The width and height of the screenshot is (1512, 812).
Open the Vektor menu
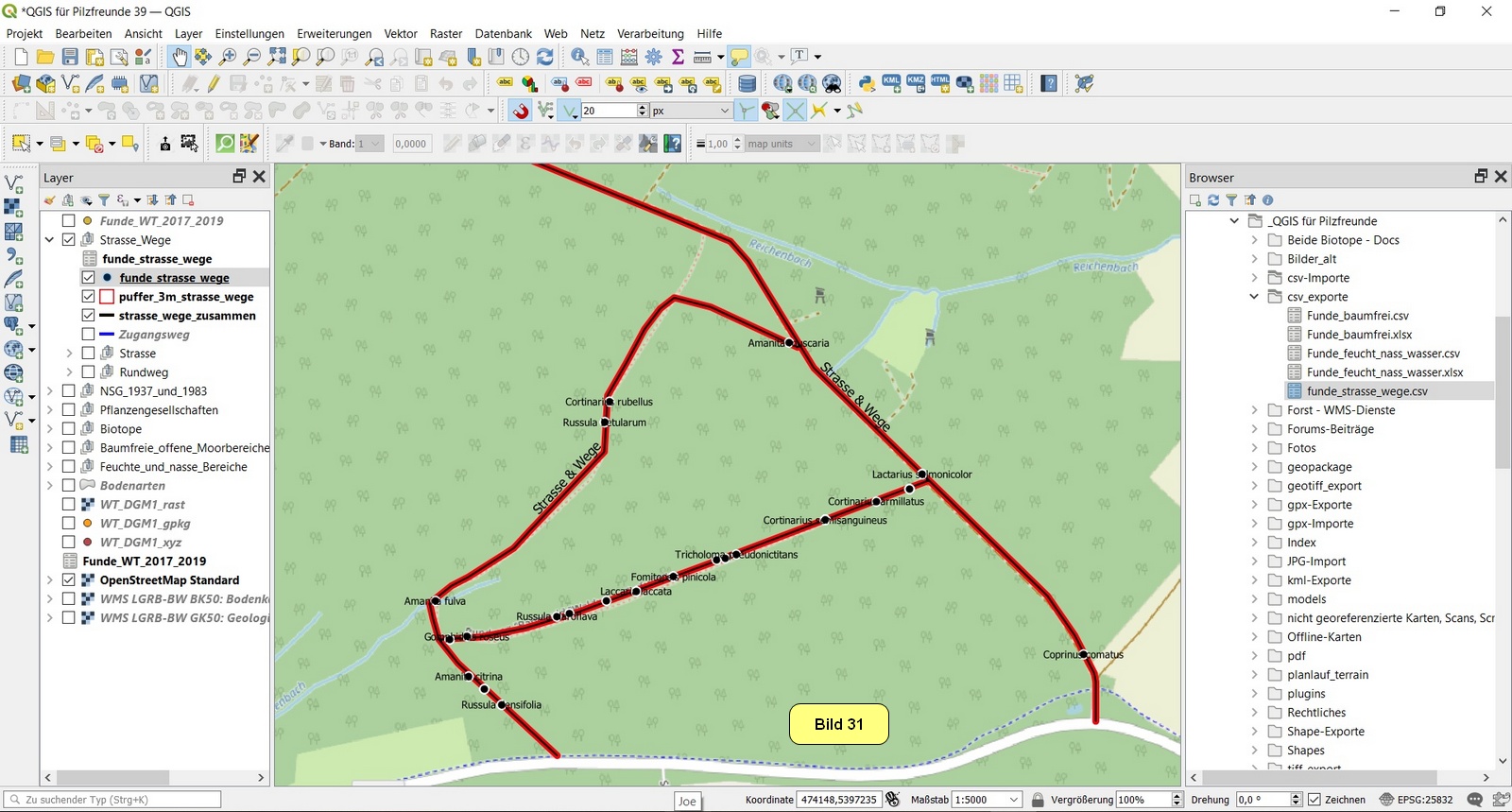(401, 33)
